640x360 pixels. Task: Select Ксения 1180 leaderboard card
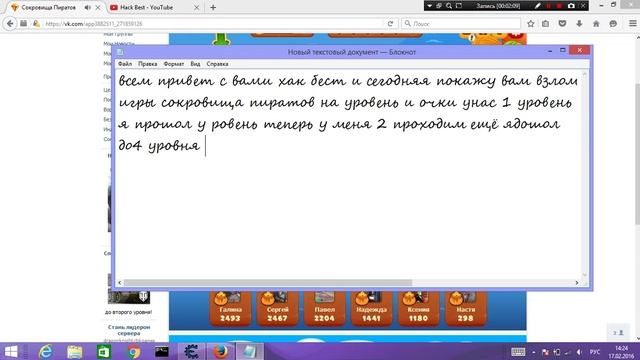point(418,309)
